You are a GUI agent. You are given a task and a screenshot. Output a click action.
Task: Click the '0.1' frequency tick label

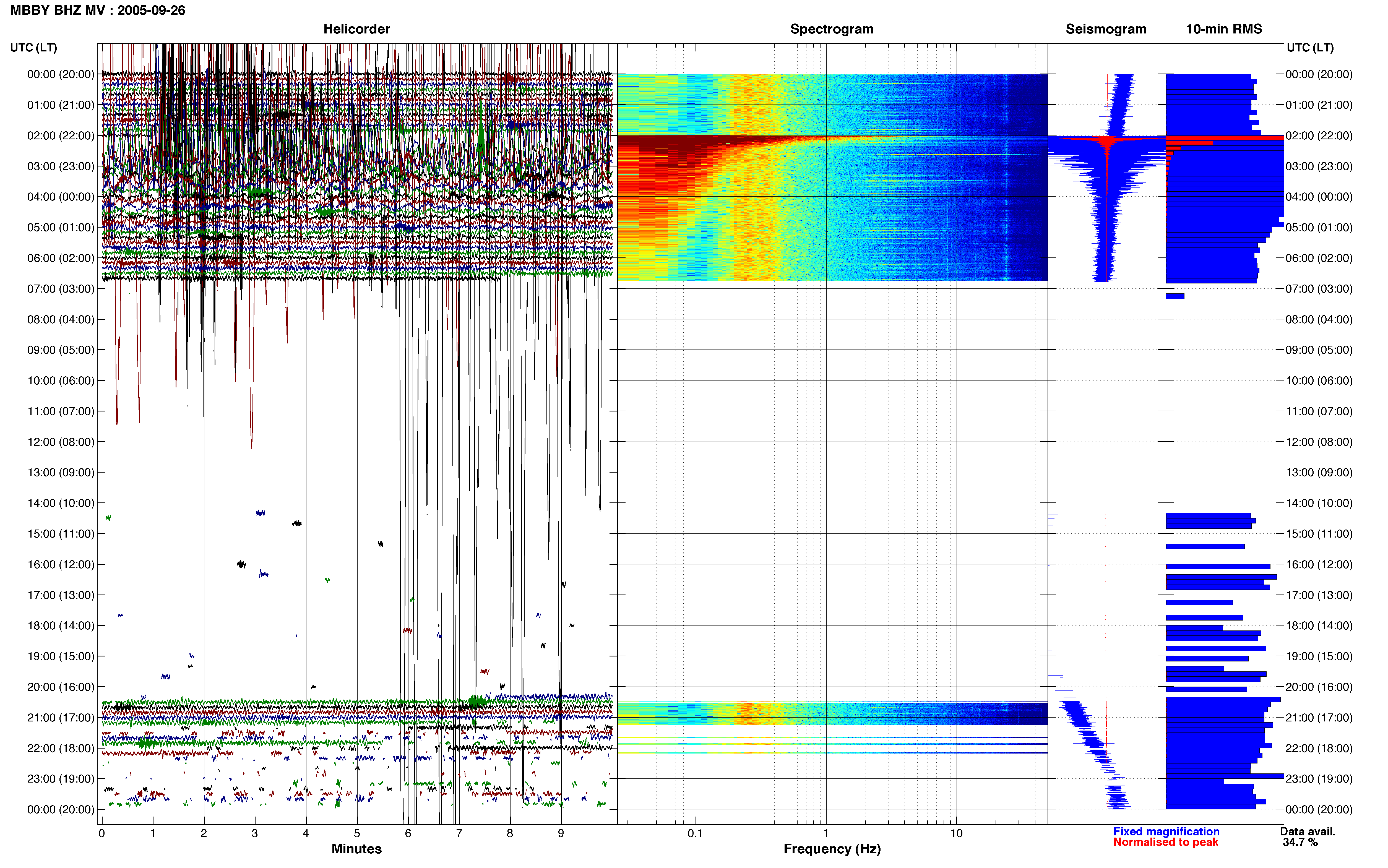[695, 833]
